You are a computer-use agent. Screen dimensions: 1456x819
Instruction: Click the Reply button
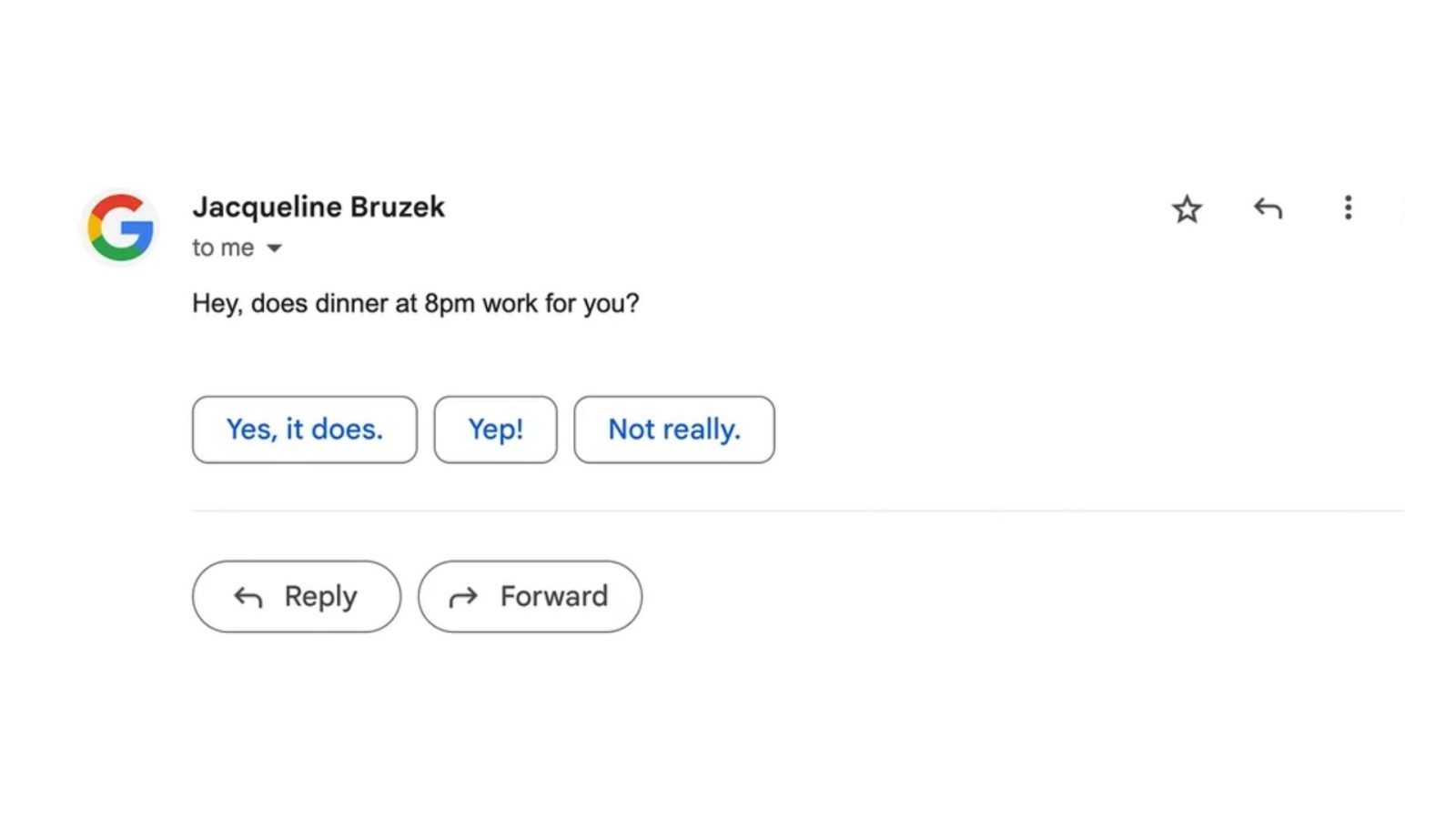[295, 596]
